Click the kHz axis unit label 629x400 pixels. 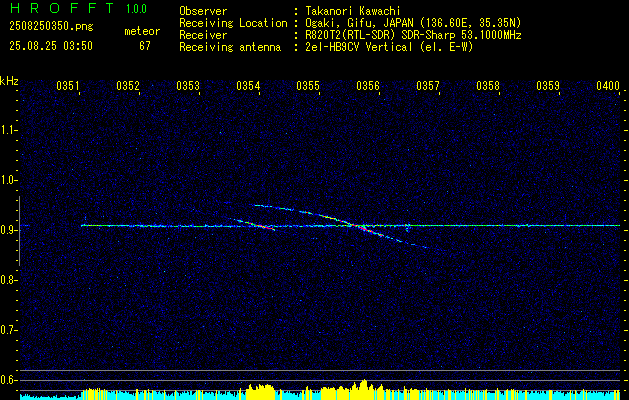pos(9,81)
